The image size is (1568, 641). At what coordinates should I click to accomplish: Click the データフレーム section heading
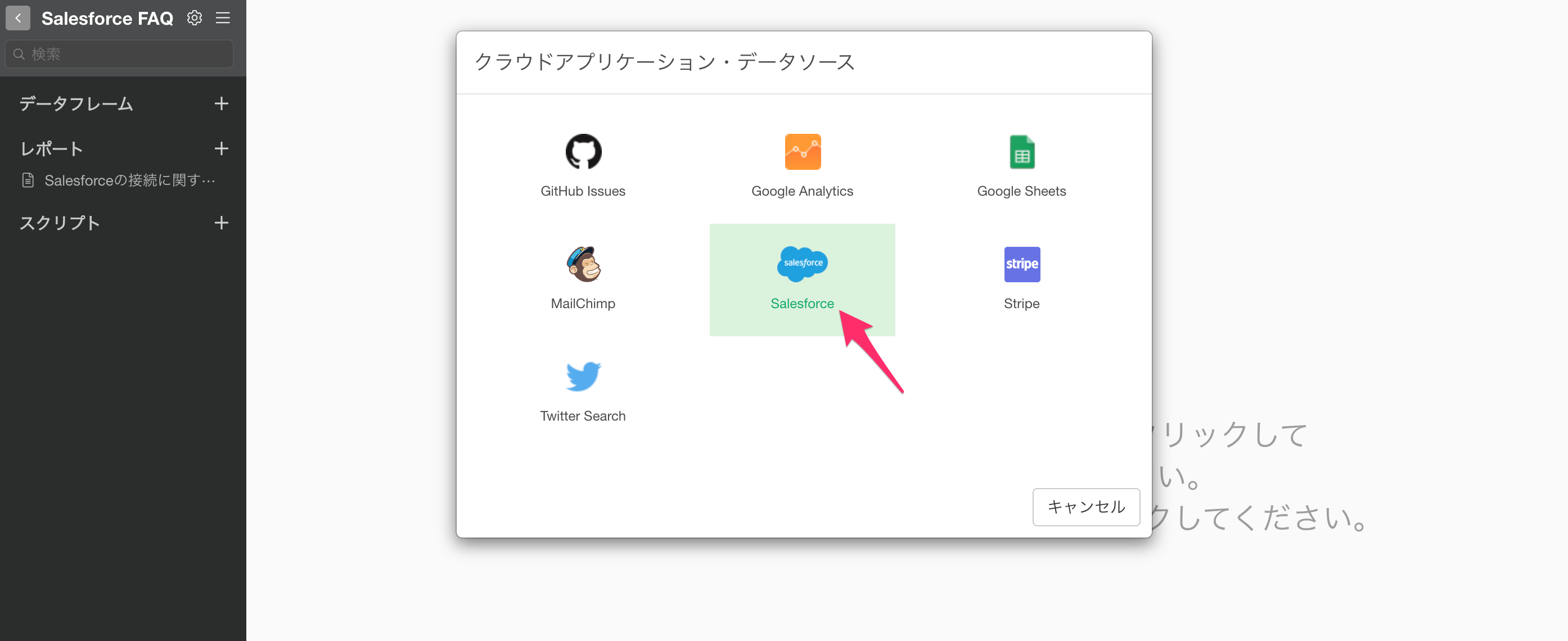click(76, 103)
